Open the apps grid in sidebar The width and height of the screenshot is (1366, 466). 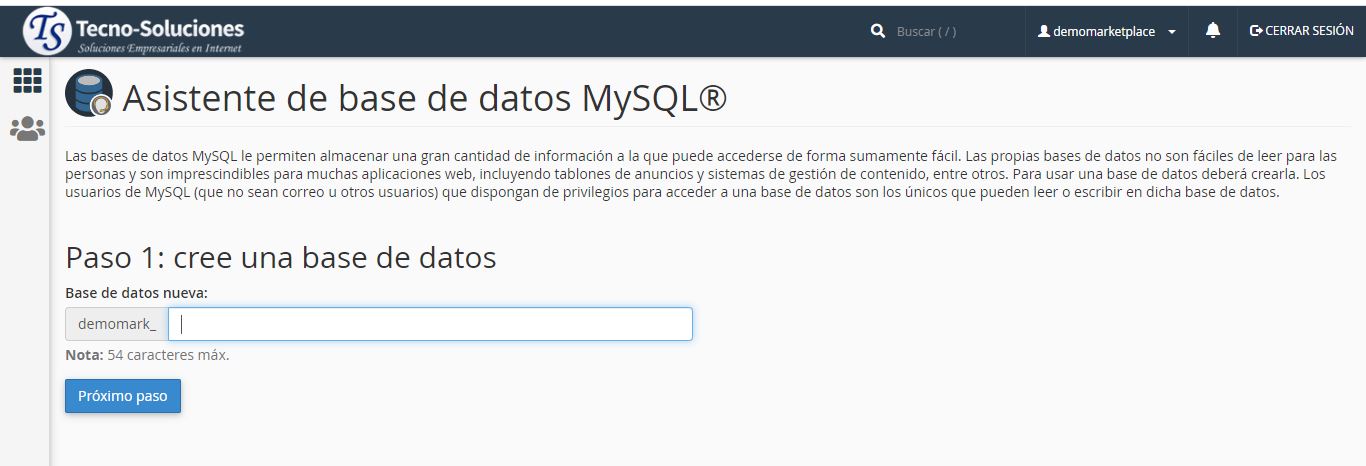click(27, 81)
